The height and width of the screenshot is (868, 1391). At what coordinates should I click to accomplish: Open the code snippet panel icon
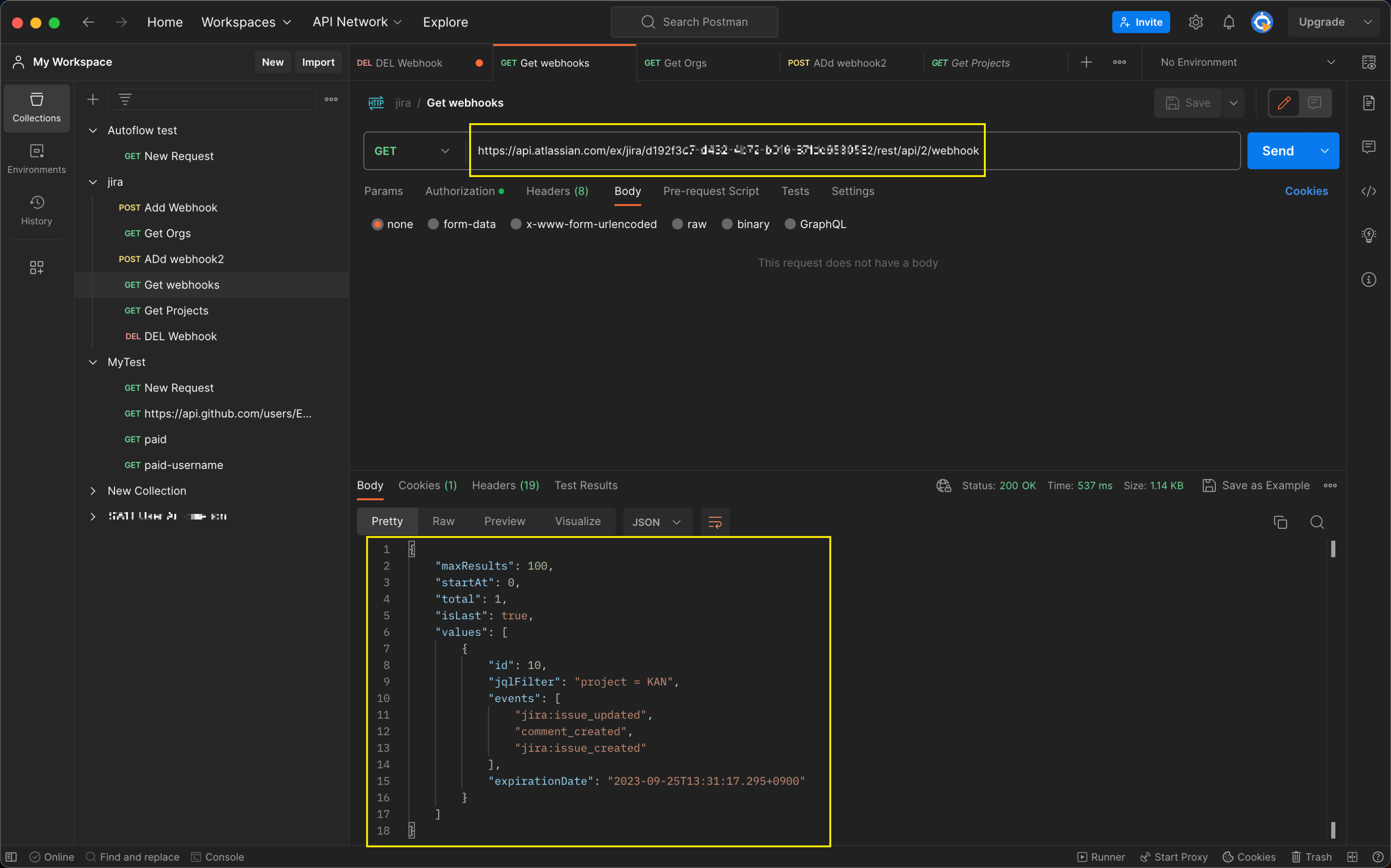point(1369,191)
